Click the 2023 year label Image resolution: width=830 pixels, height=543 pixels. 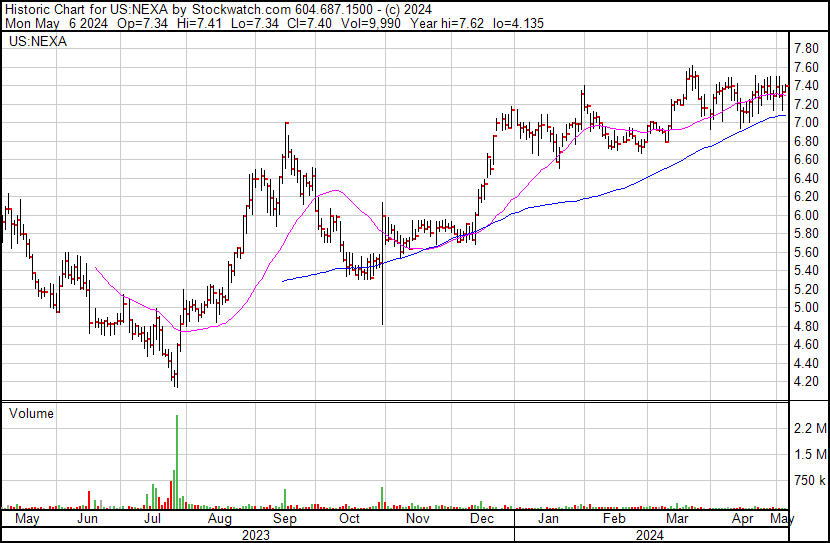coord(256,535)
